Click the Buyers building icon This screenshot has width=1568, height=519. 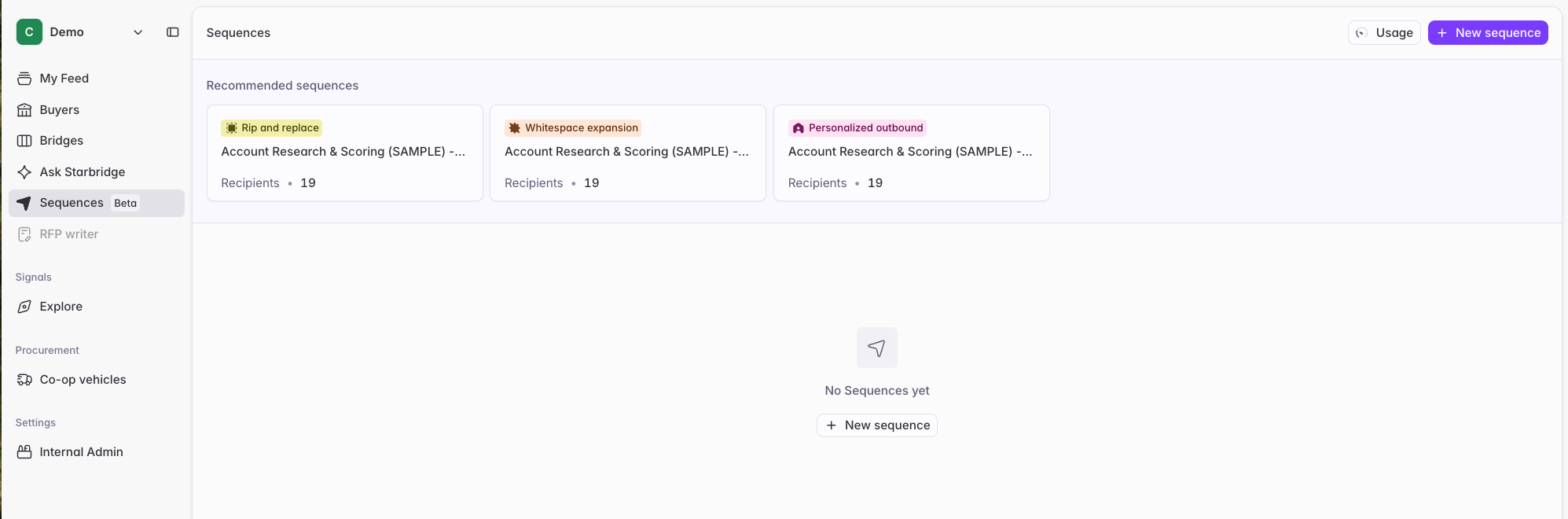click(24, 110)
